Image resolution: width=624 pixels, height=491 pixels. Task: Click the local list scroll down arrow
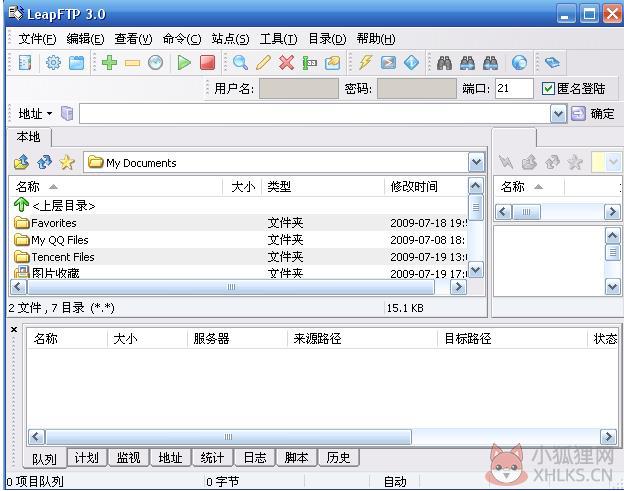coord(476,270)
